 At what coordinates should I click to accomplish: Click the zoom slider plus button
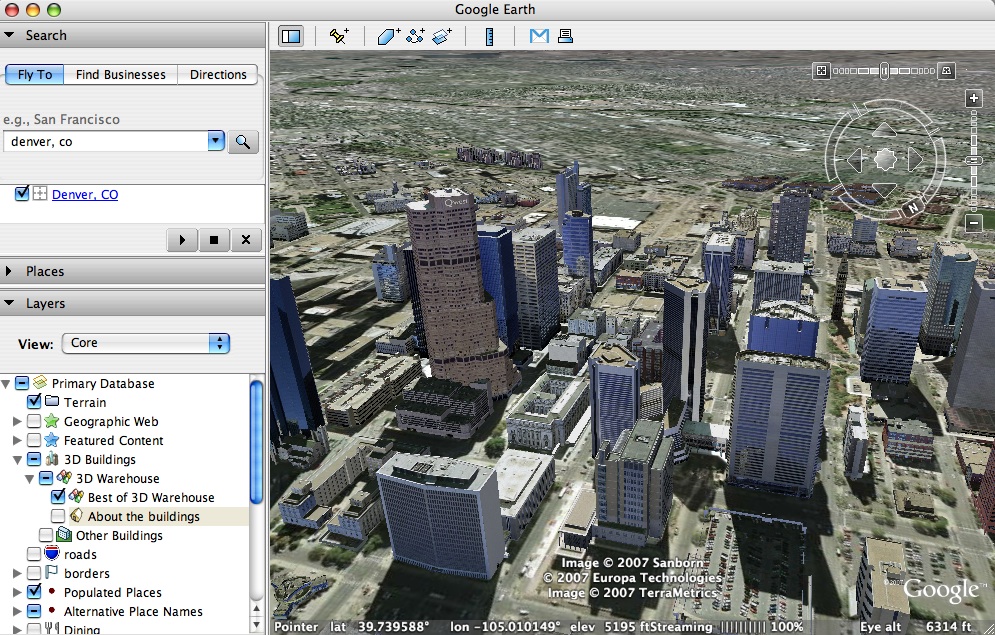(974, 98)
